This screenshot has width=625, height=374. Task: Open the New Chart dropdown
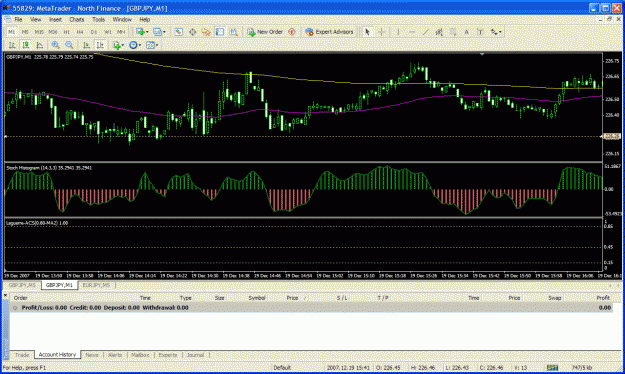142,32
